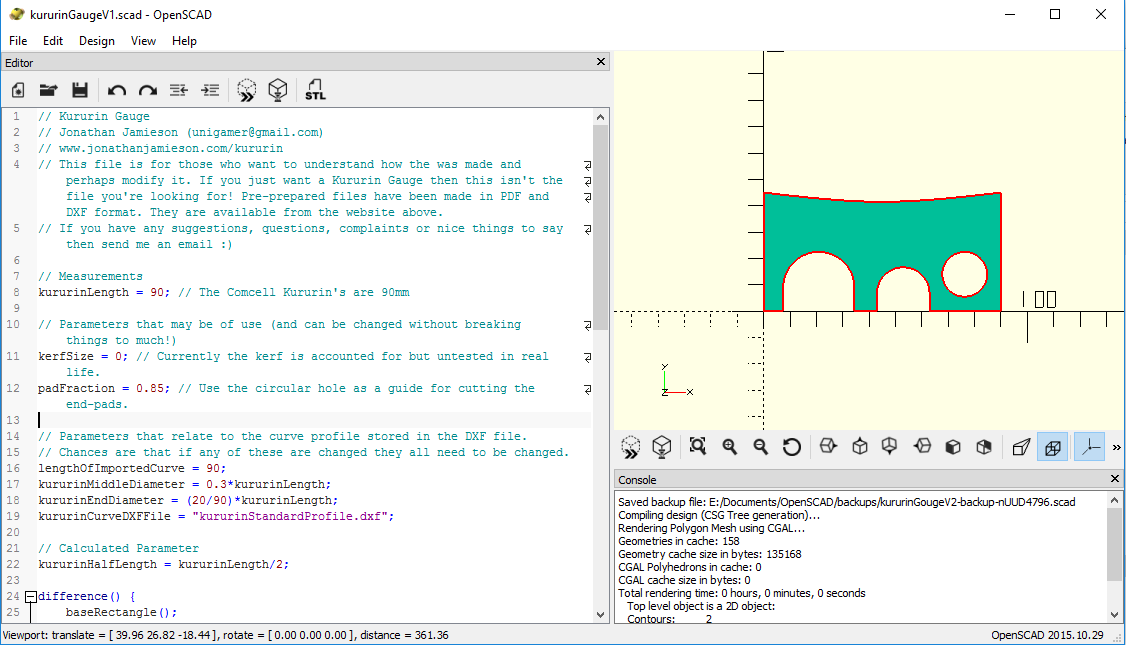Open the View menu
This screenshot has height=645, width=1126.
142,41
